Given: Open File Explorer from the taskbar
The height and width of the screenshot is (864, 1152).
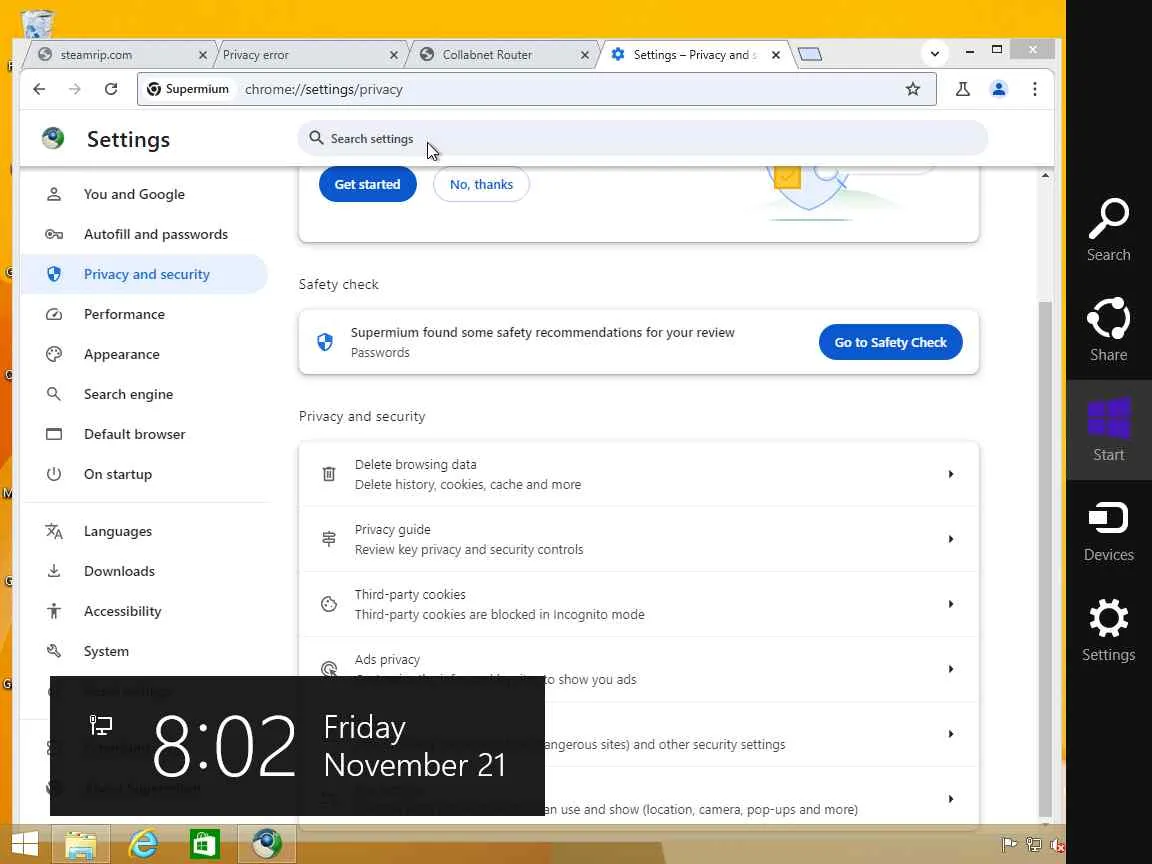Looking at the screenshot, I should (x=80, y=843).
